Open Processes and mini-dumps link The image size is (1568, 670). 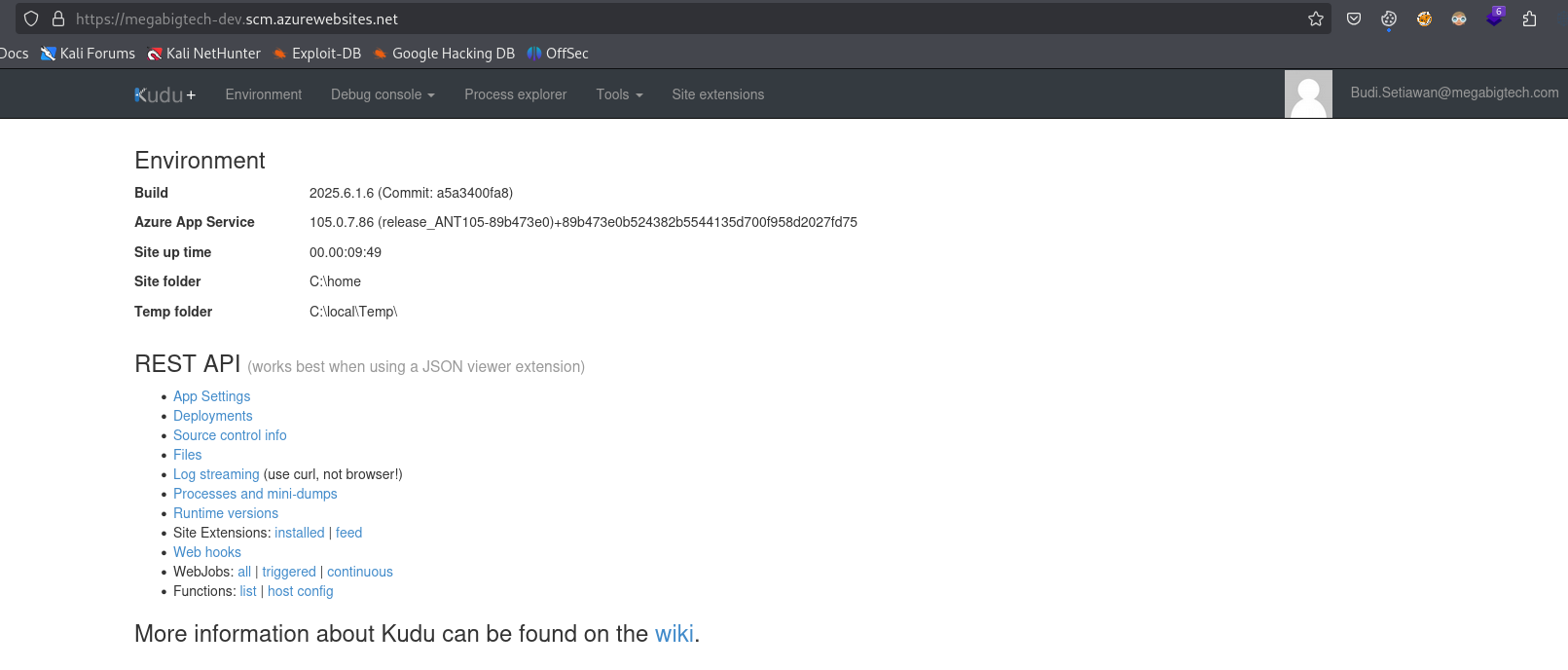click(x=255, y=494)
